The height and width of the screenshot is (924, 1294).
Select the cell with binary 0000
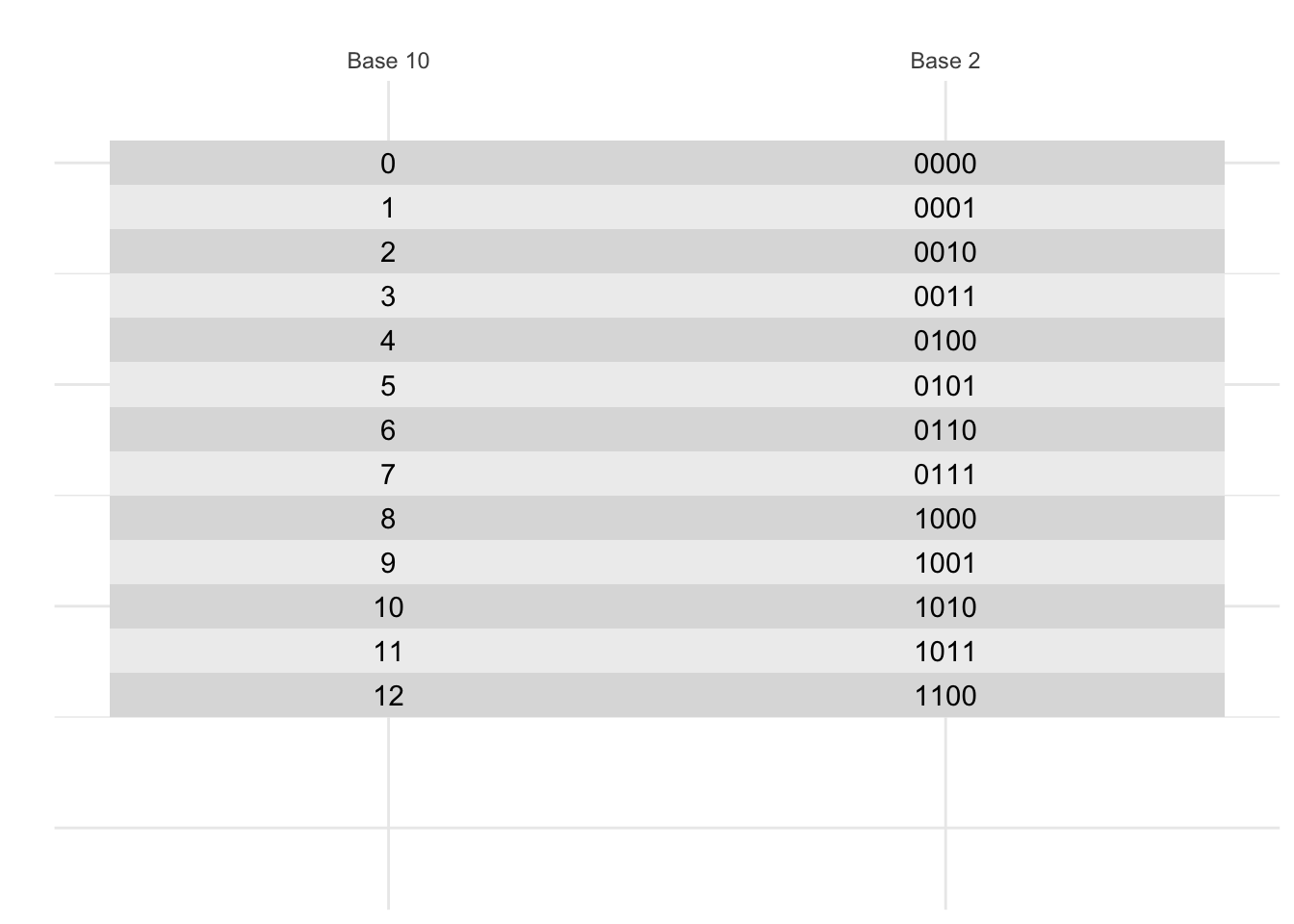point(945,164)
